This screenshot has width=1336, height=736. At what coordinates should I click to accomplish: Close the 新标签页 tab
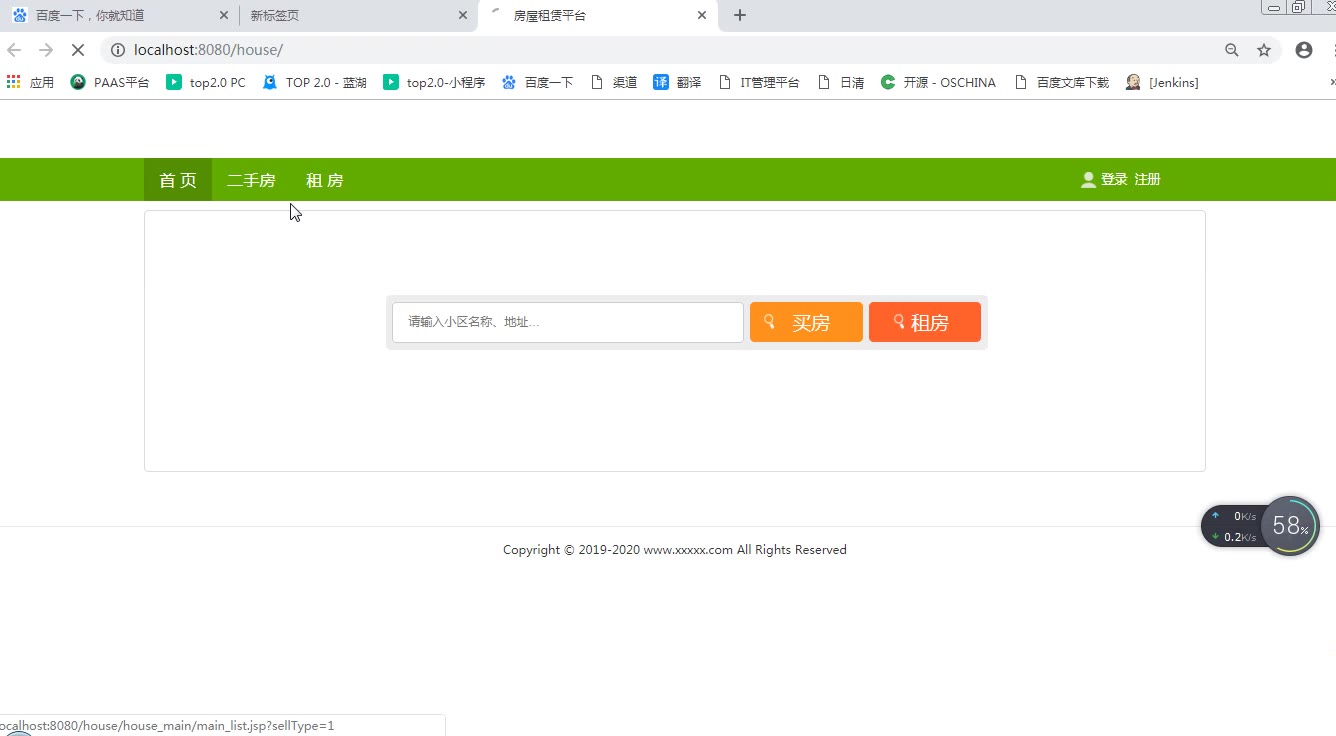(462, 15)
